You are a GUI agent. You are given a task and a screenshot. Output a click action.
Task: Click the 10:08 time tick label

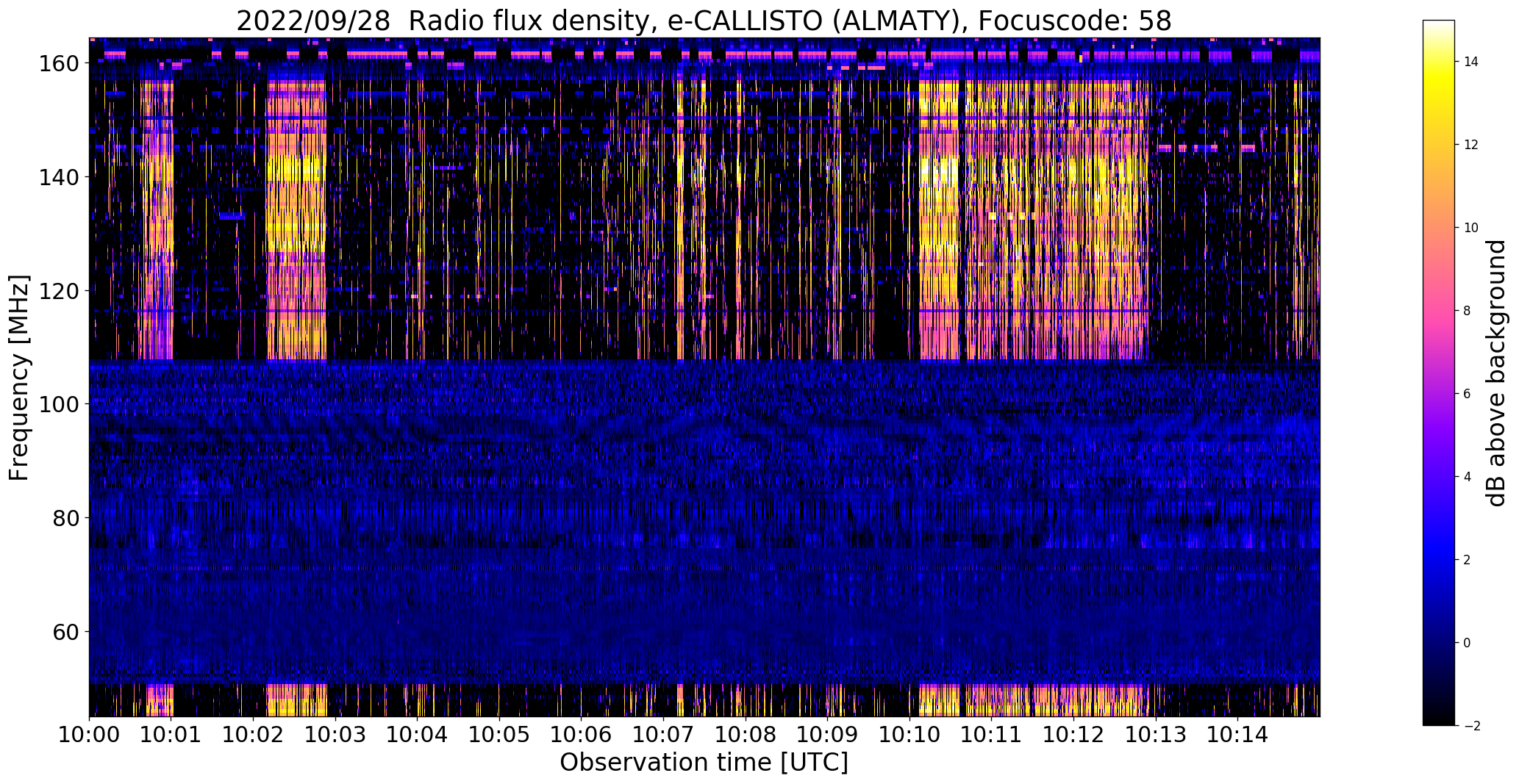pyautogui.click(x=746, y=735)
